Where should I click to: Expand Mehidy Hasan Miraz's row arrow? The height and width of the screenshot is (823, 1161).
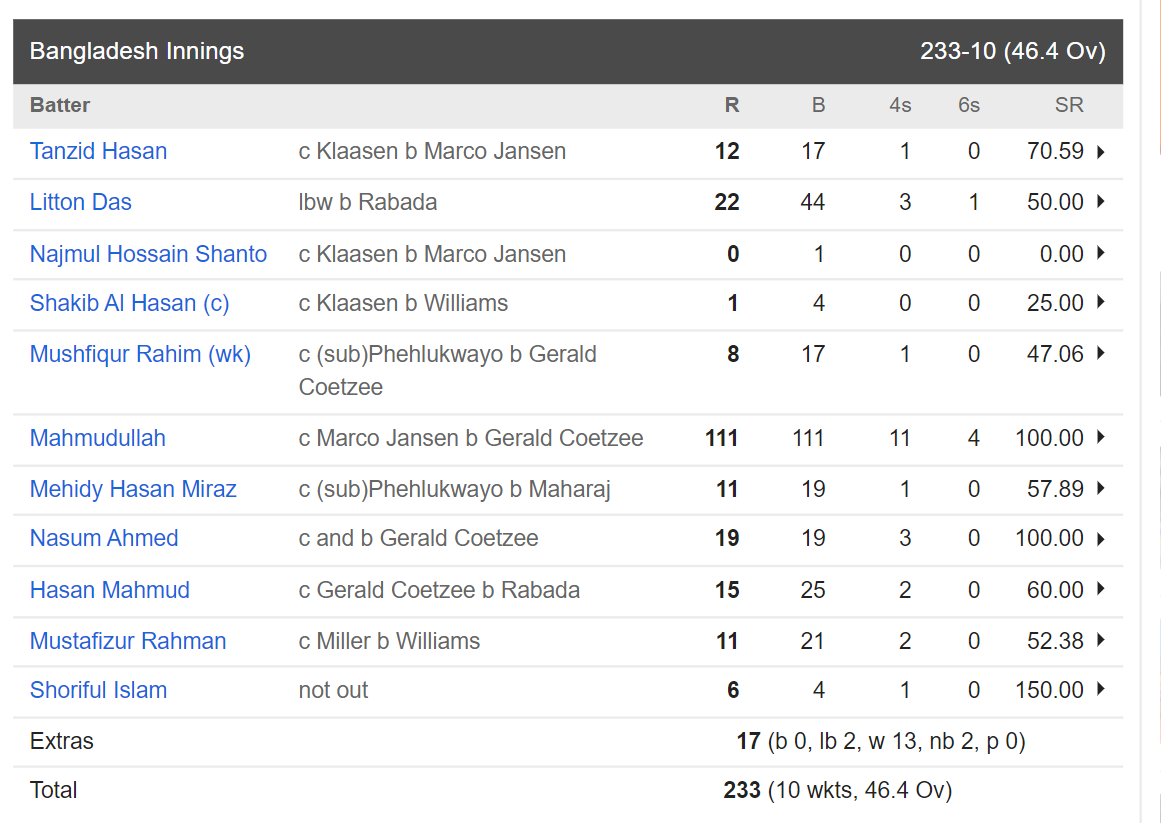click(x=1101, y=488)
